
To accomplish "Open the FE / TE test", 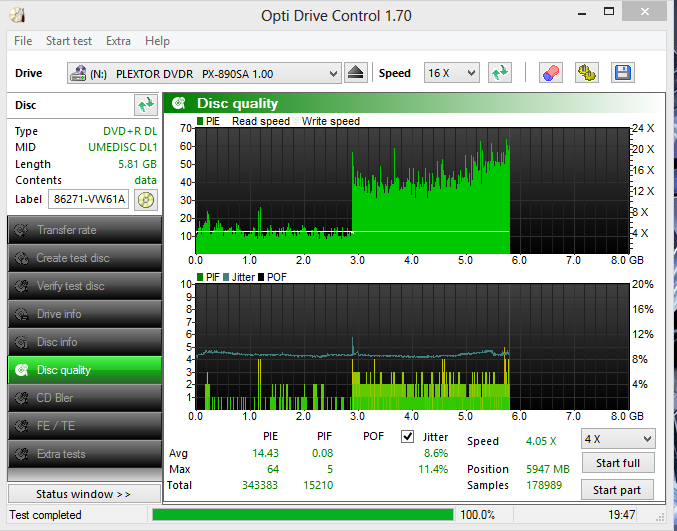I will (85, 426).
